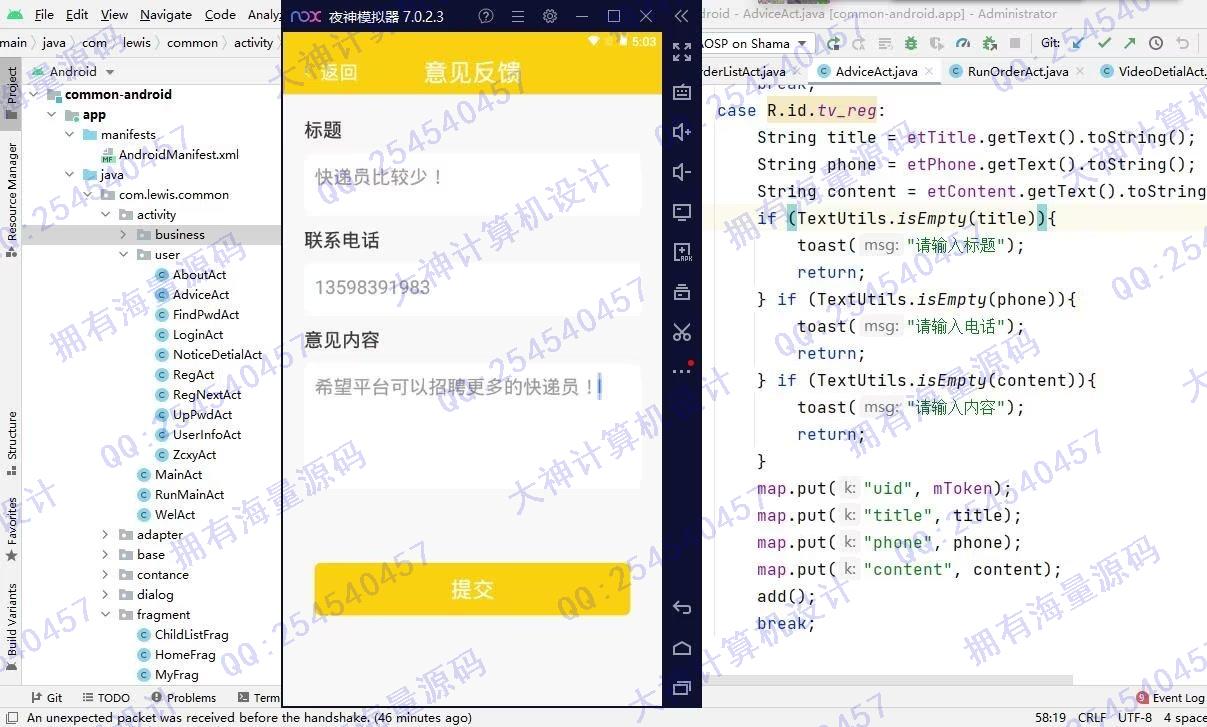Screen dimensions: 1207x727
Task: Close the AdviceAct.java tab
Action: tap(929, 72)
